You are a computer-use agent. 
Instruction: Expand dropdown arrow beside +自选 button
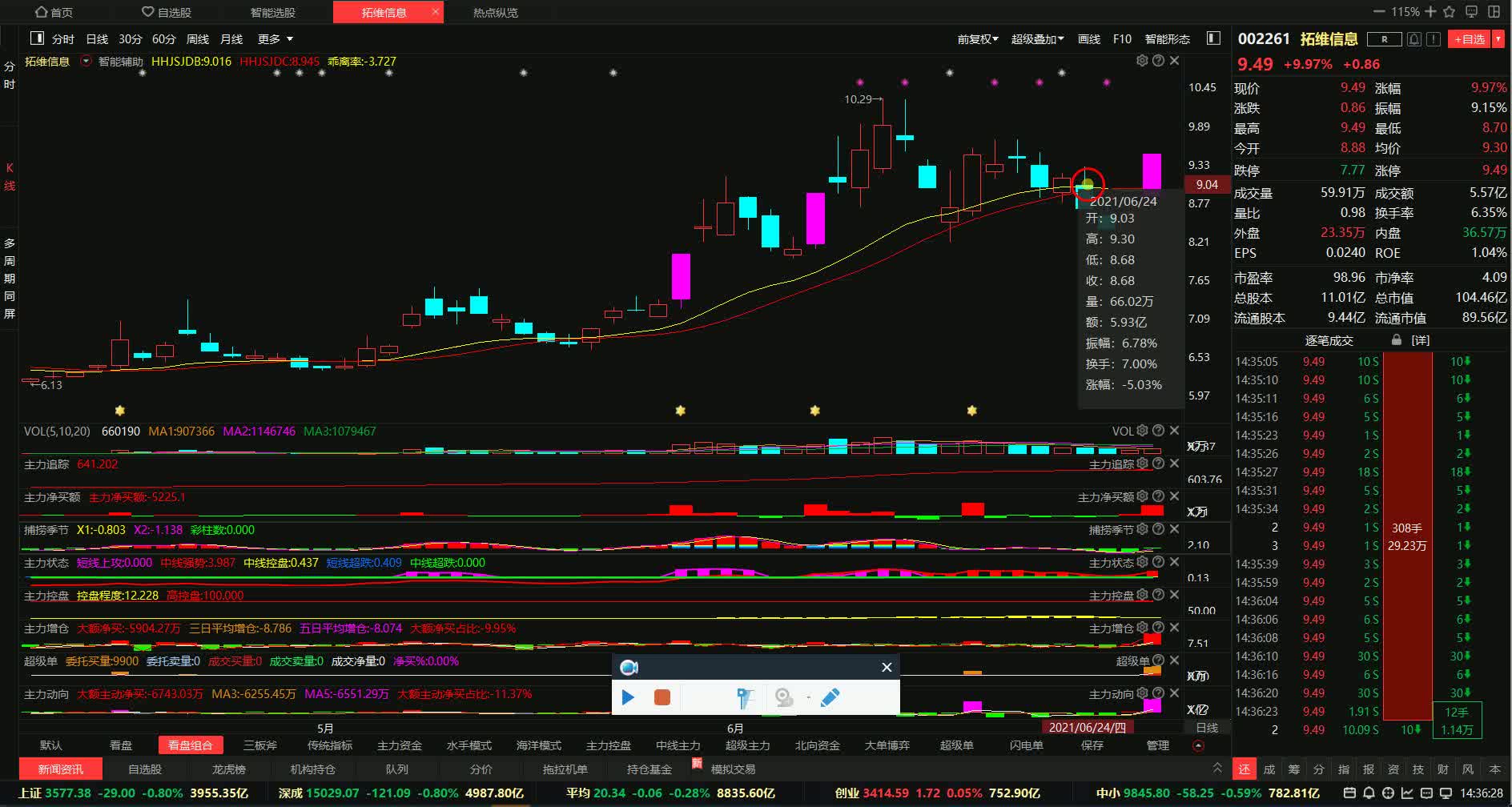tap(1498, 38)
